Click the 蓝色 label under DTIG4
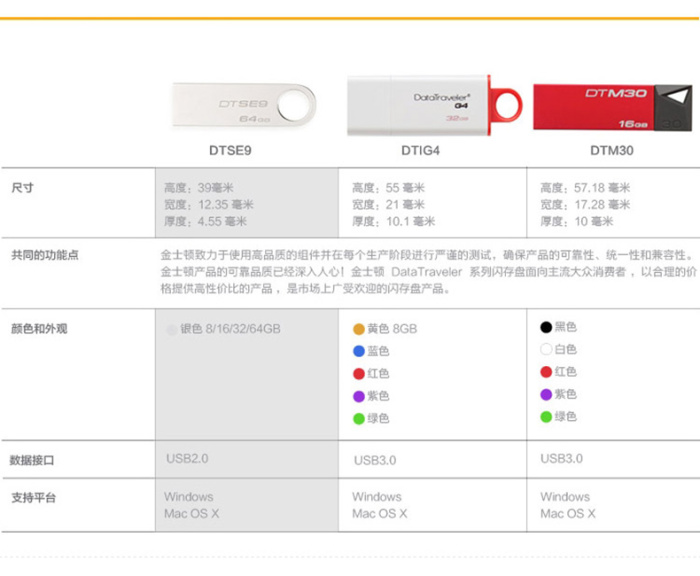700x576 pixels. click(378, 351)
